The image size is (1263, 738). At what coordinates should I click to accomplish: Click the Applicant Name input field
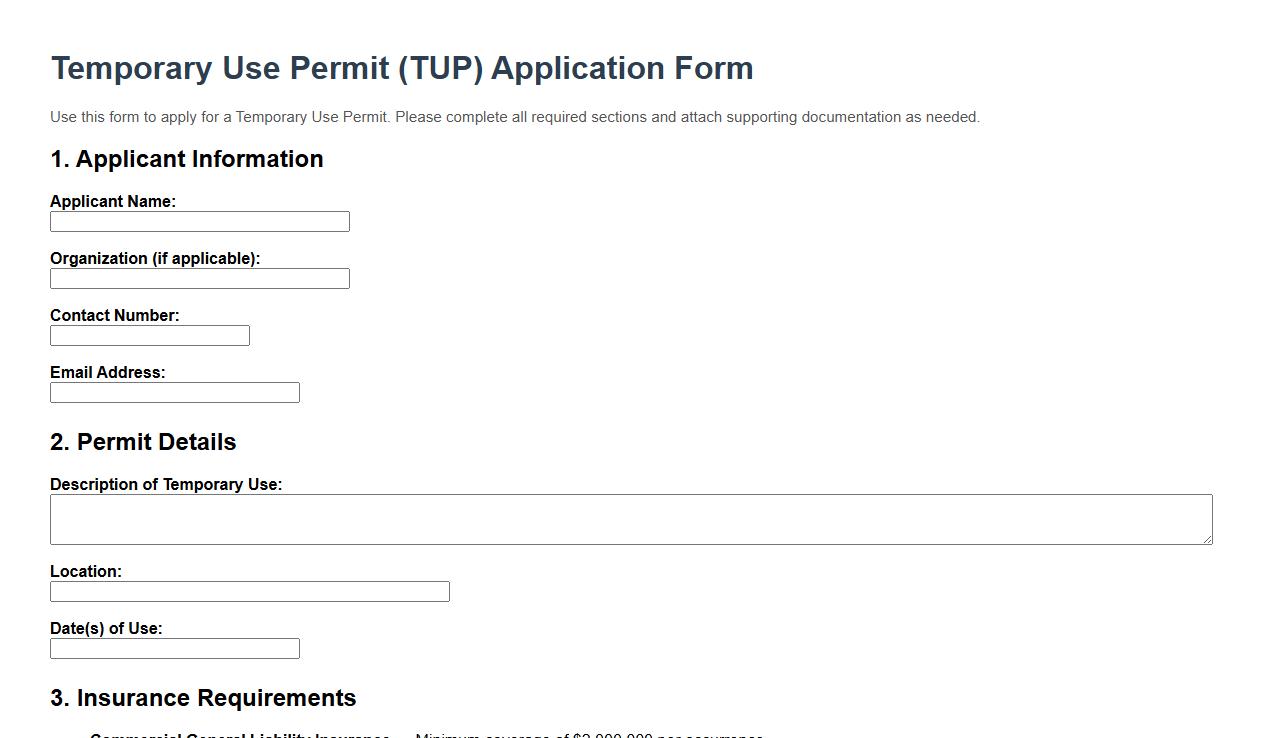[199, 221]
